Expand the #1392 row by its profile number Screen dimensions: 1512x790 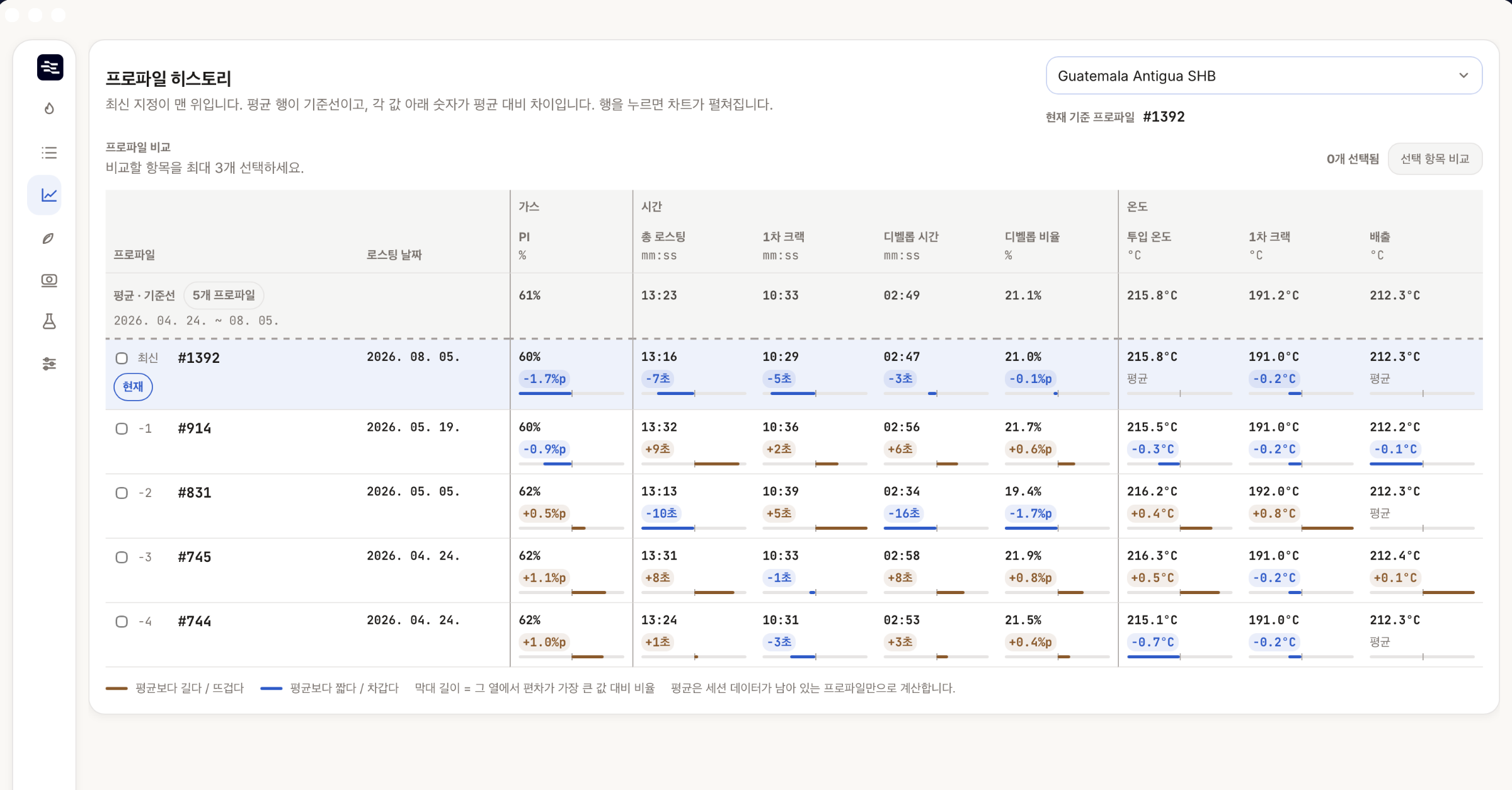(x=199, y=358)
